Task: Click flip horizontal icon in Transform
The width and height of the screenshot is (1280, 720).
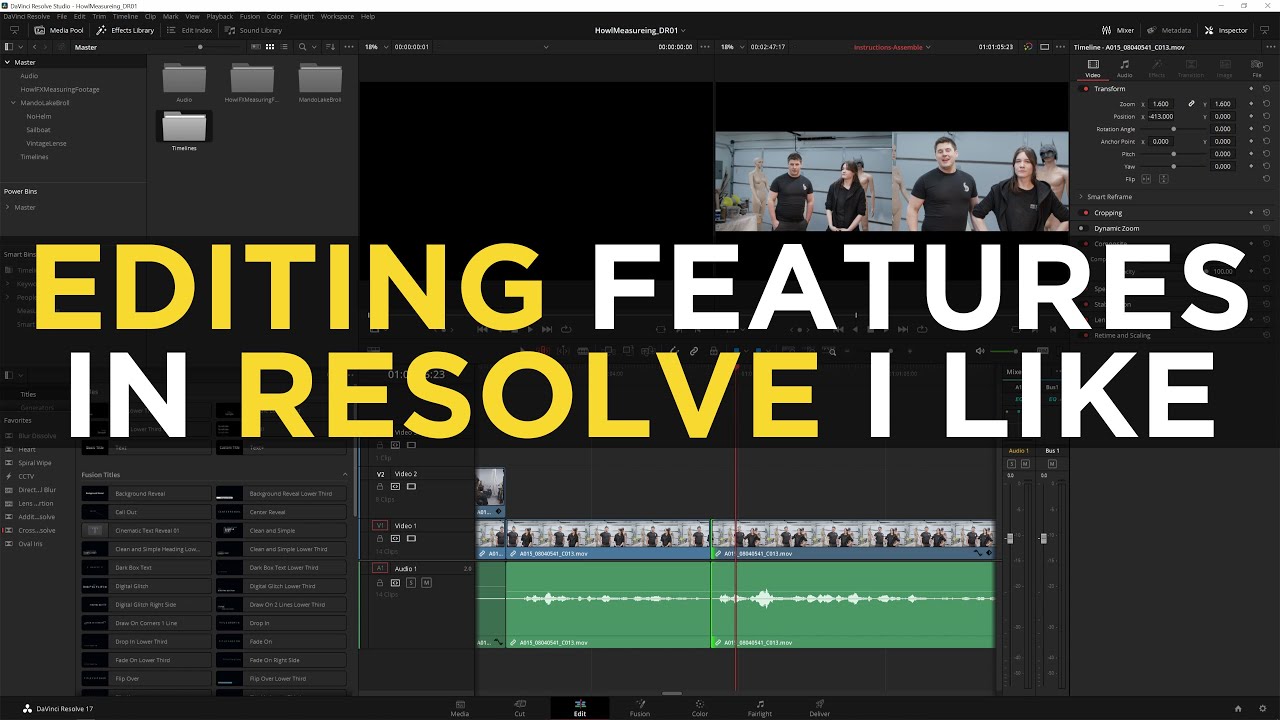Action: click(1147, 179)
